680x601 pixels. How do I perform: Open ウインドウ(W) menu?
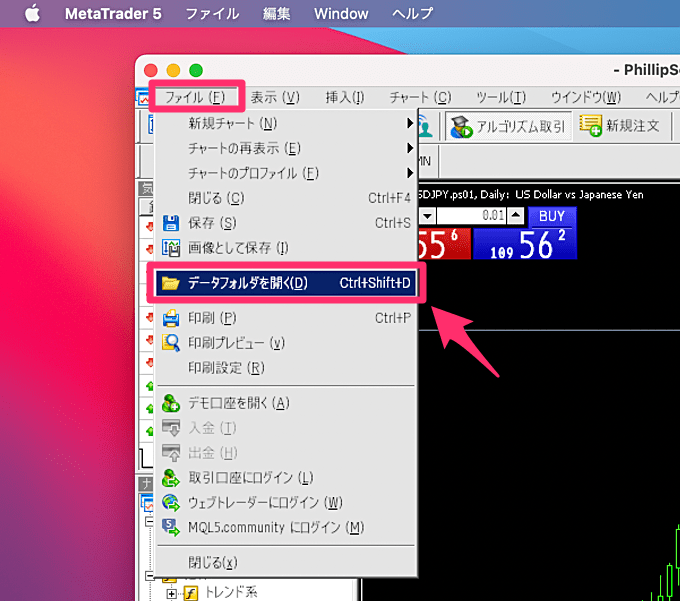coord(585,97)
